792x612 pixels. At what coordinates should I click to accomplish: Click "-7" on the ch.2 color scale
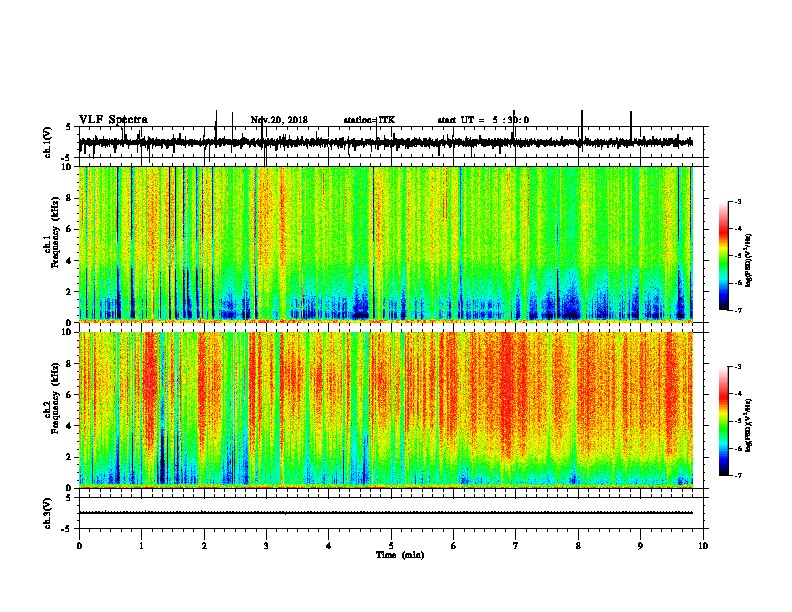point(738,475)
